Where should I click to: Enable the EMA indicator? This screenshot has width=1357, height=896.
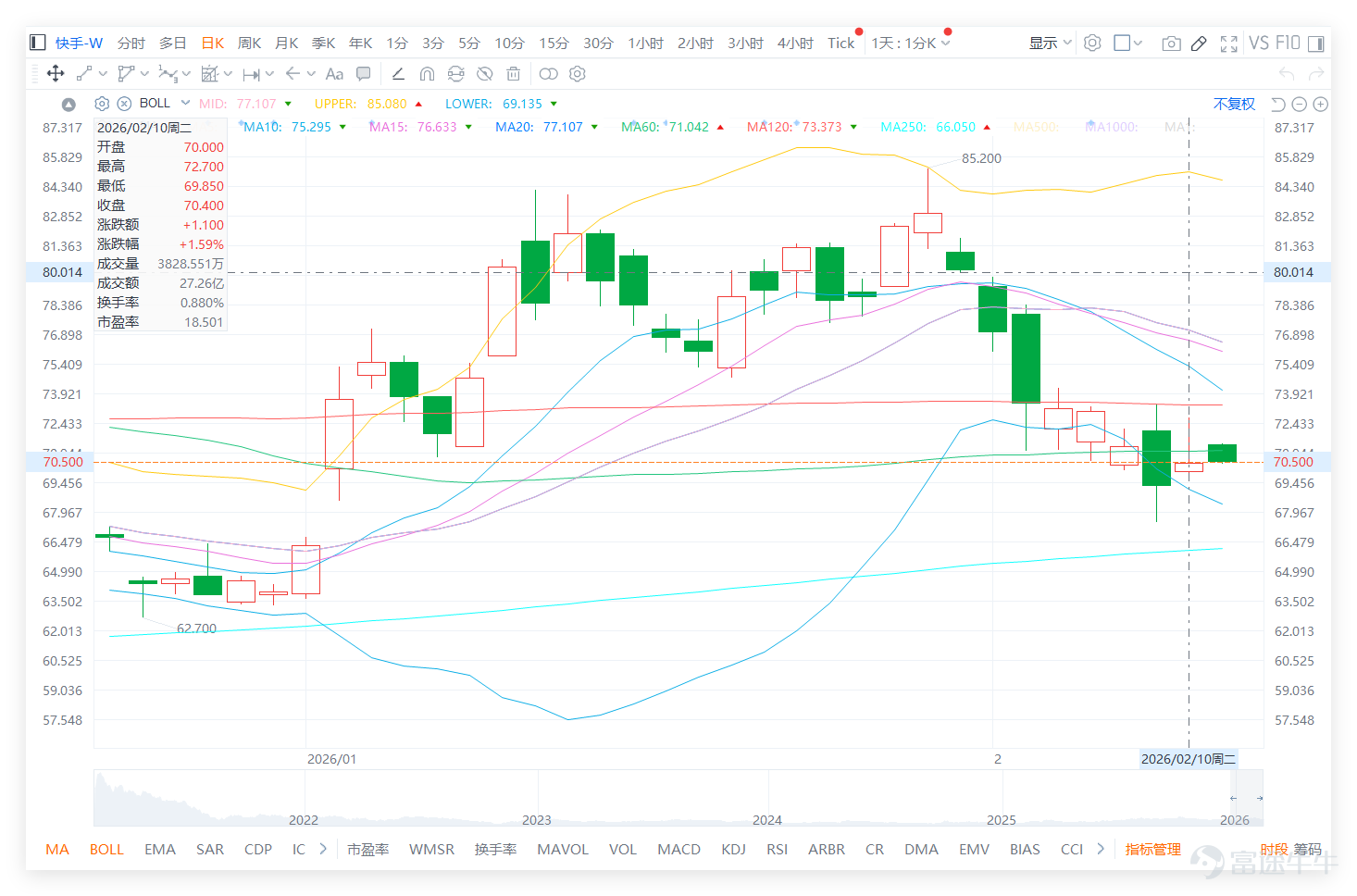(160, 849)
